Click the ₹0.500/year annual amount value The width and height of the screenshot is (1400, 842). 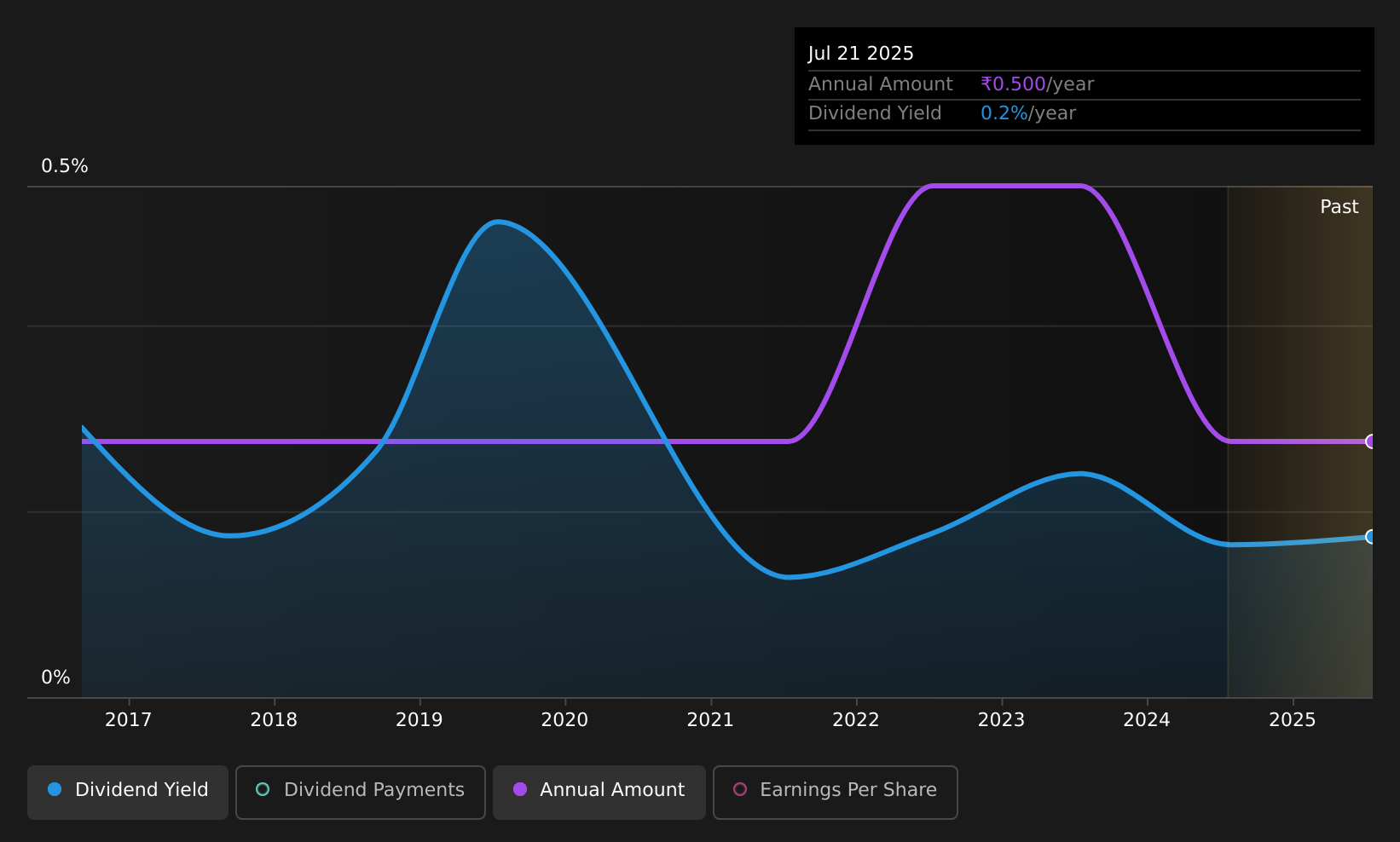[x=1037, y=84]
